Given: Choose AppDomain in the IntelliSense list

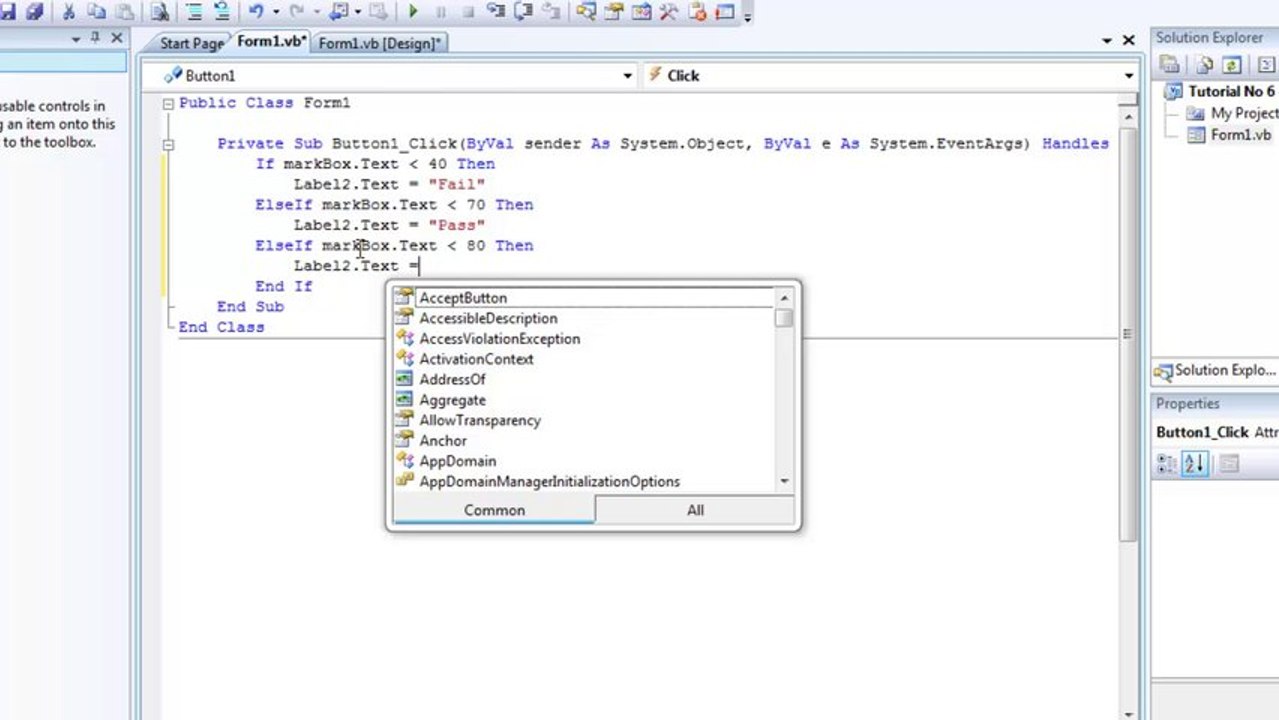Looking at the screenshot, I should click(583, 461).
